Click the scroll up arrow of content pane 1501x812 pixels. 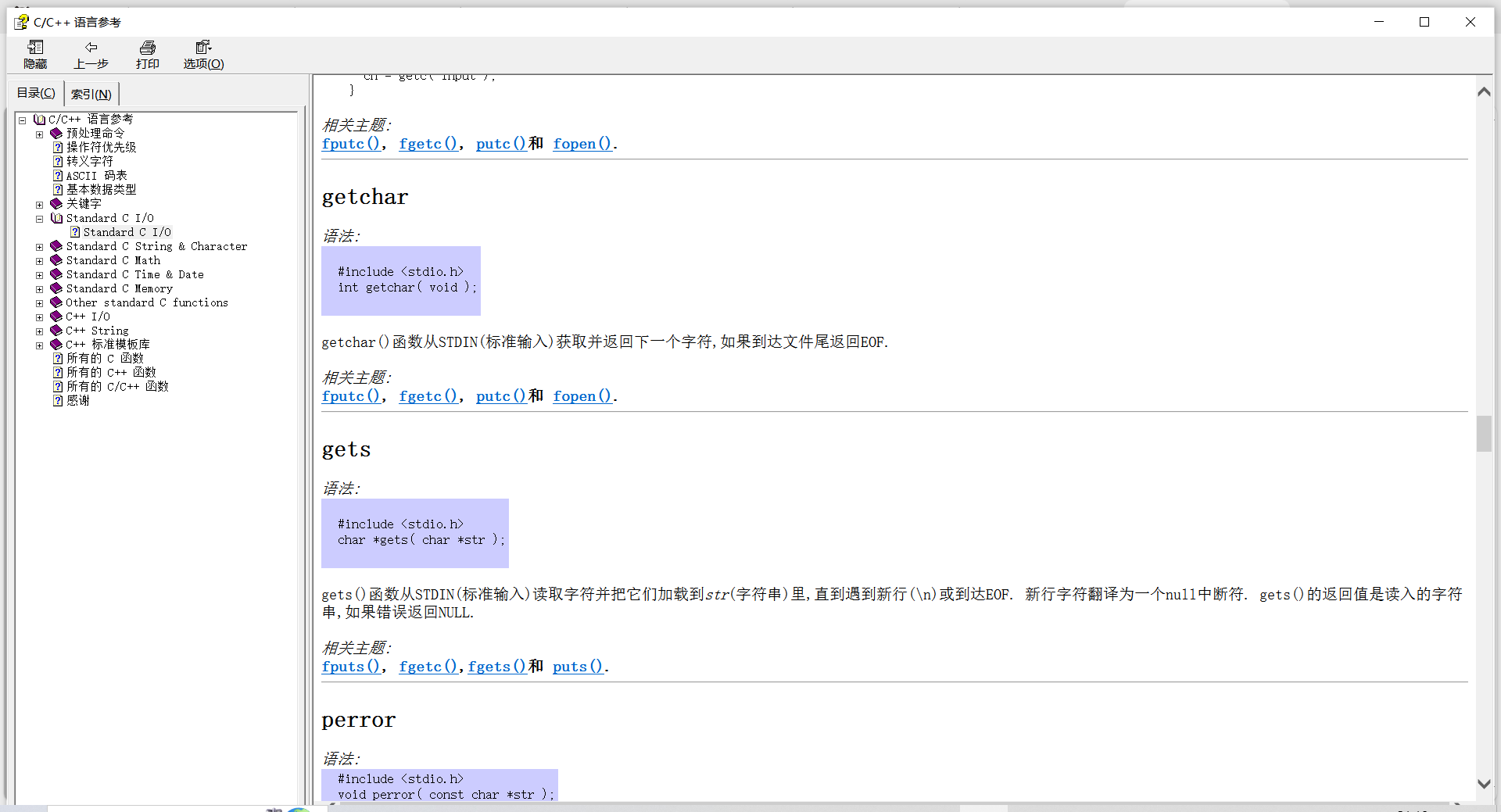[x=1484, y=91]
